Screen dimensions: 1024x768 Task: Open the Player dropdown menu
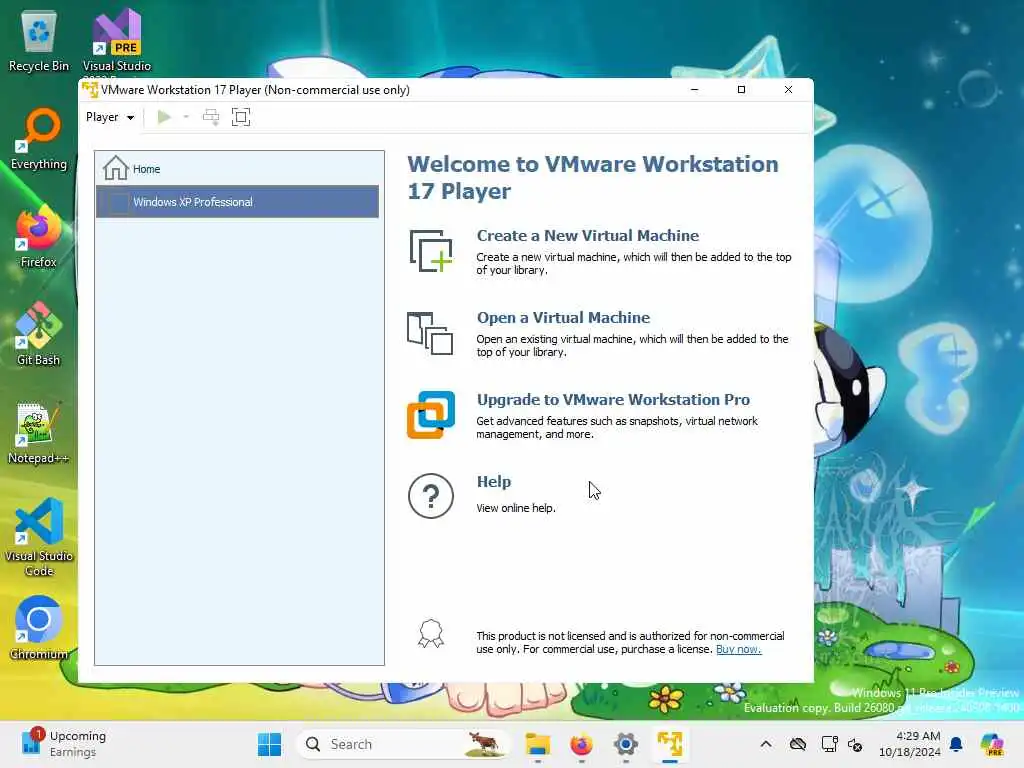click(x=110, y=118)
